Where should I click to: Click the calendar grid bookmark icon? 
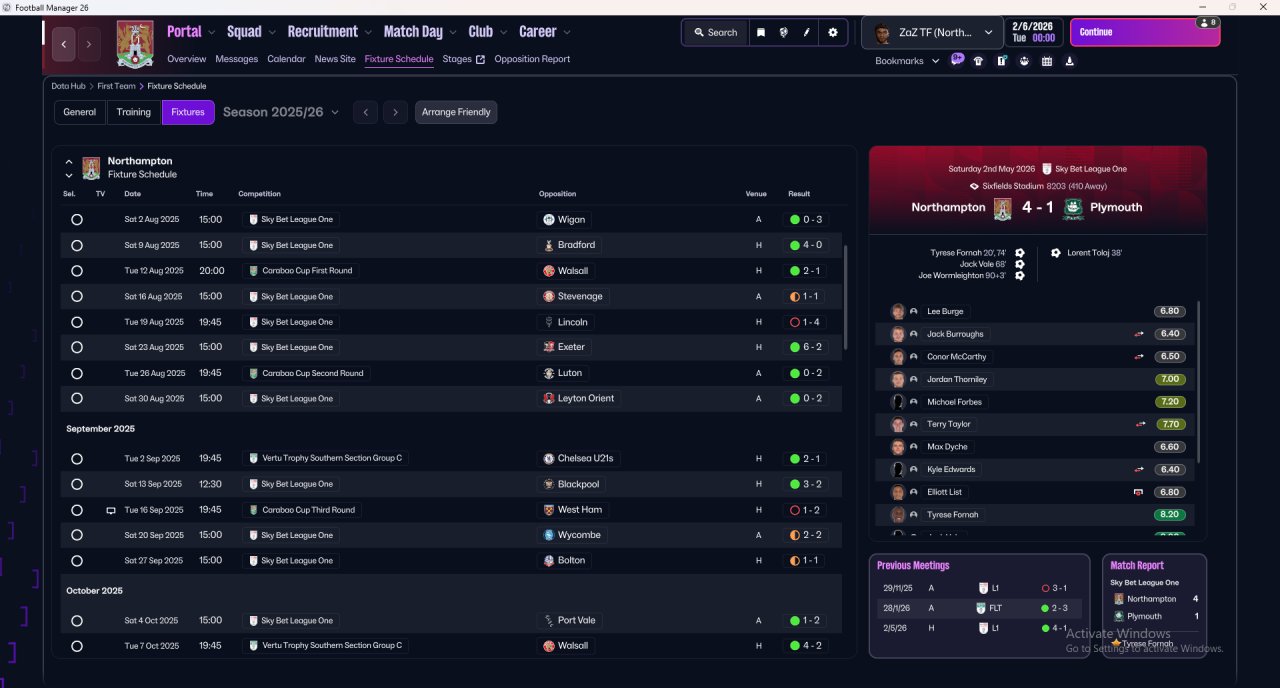pos(1047,61)
